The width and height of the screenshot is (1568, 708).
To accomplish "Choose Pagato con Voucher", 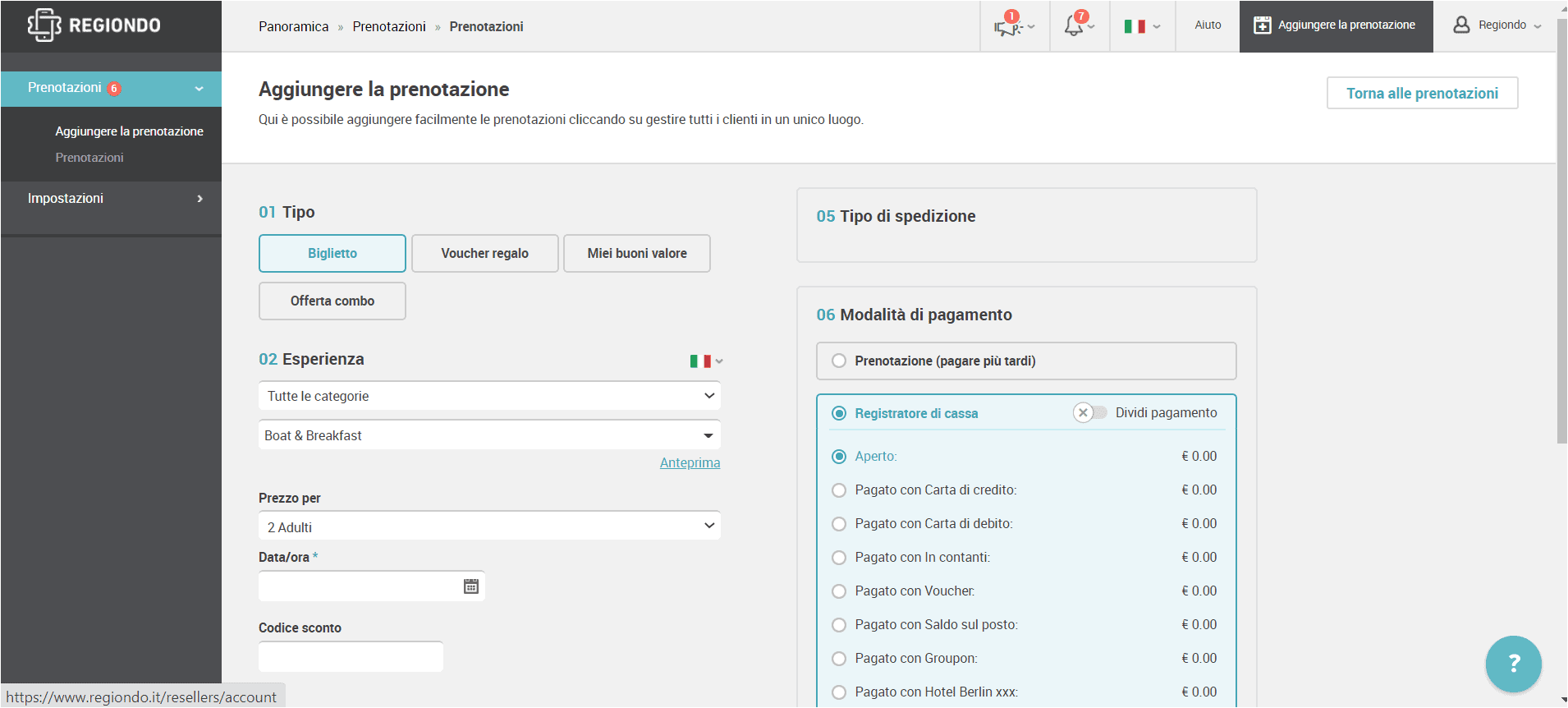I will pos(839,591).
